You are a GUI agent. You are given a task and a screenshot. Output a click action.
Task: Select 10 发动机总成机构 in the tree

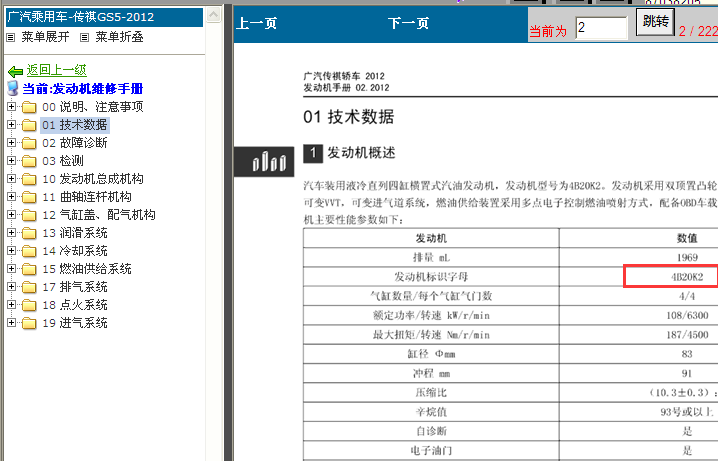[x=92, y=179]
